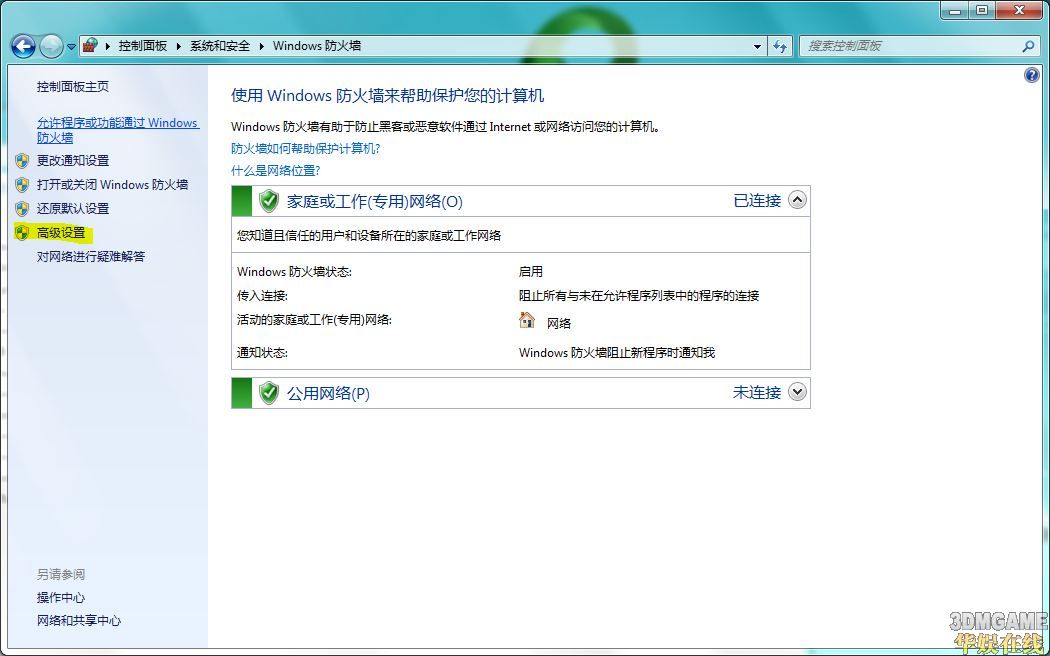Viewport: 1050px width, 656px height.
Task: Open 操作中心 link
Action: (x=60, y=598)
